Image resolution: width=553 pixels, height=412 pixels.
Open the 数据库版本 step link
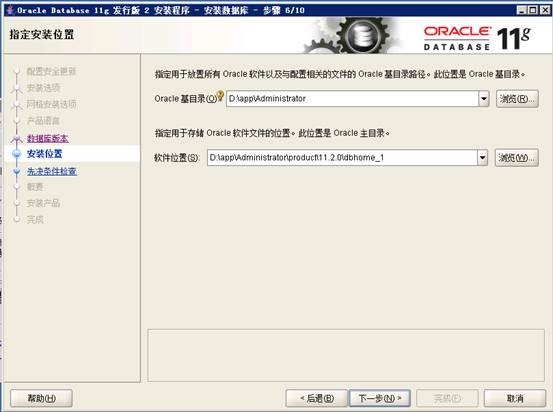click(x=48, y=138)
